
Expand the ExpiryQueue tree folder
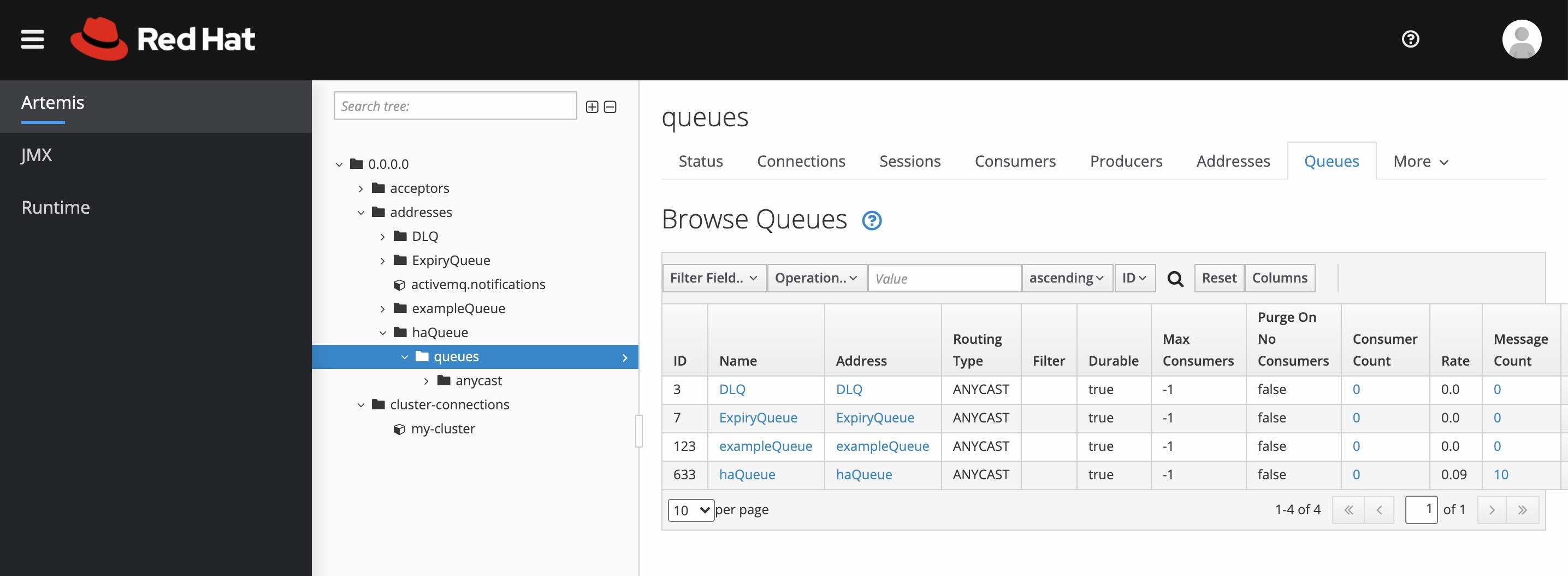click(382, 261)
